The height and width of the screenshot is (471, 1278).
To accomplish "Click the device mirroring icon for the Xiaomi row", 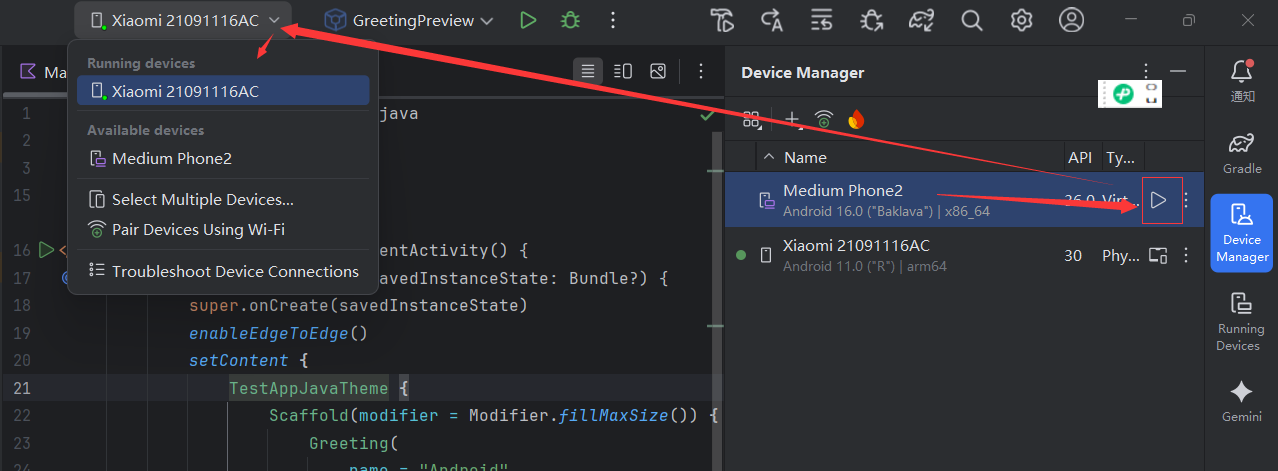I will click(x=1158, y=255).
